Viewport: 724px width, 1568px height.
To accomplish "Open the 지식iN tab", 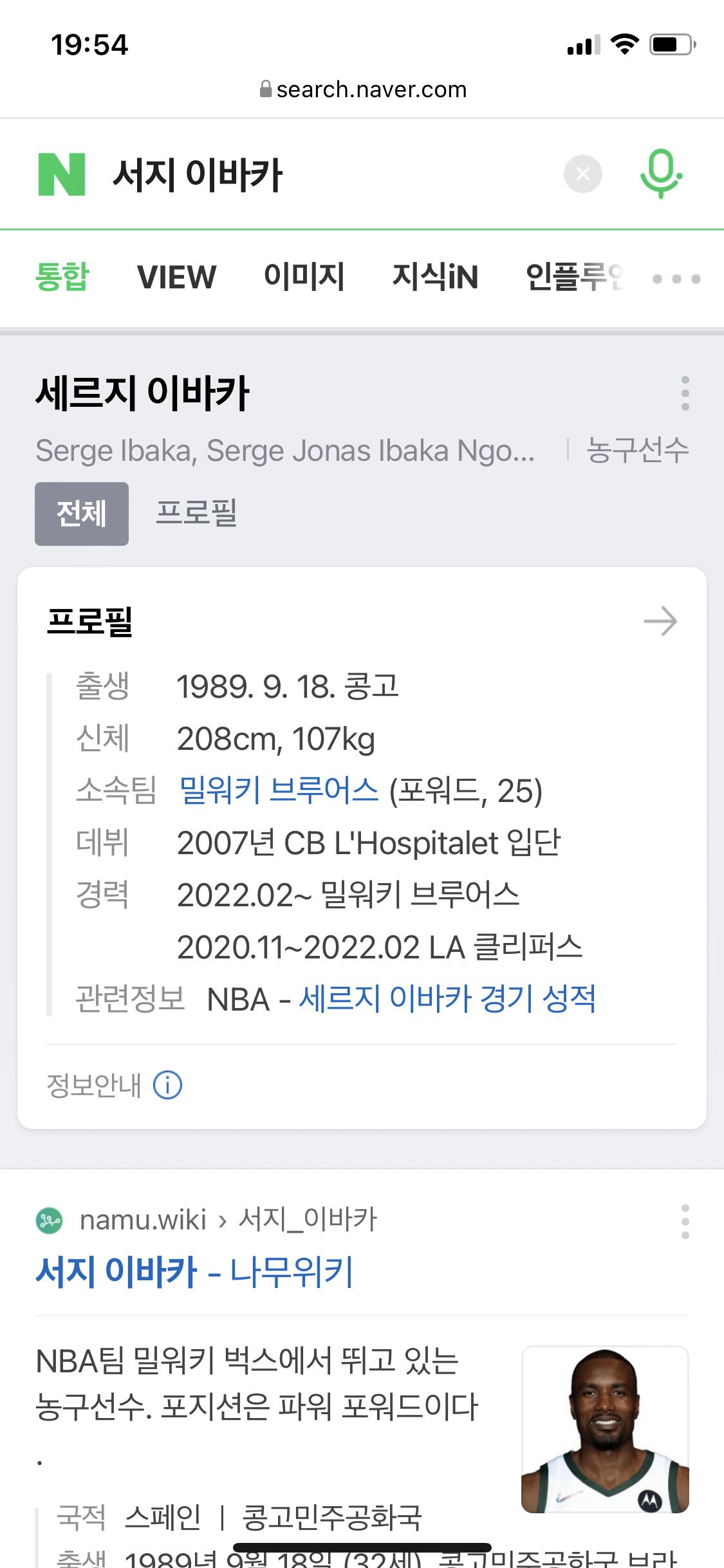I will coord(435,277).
